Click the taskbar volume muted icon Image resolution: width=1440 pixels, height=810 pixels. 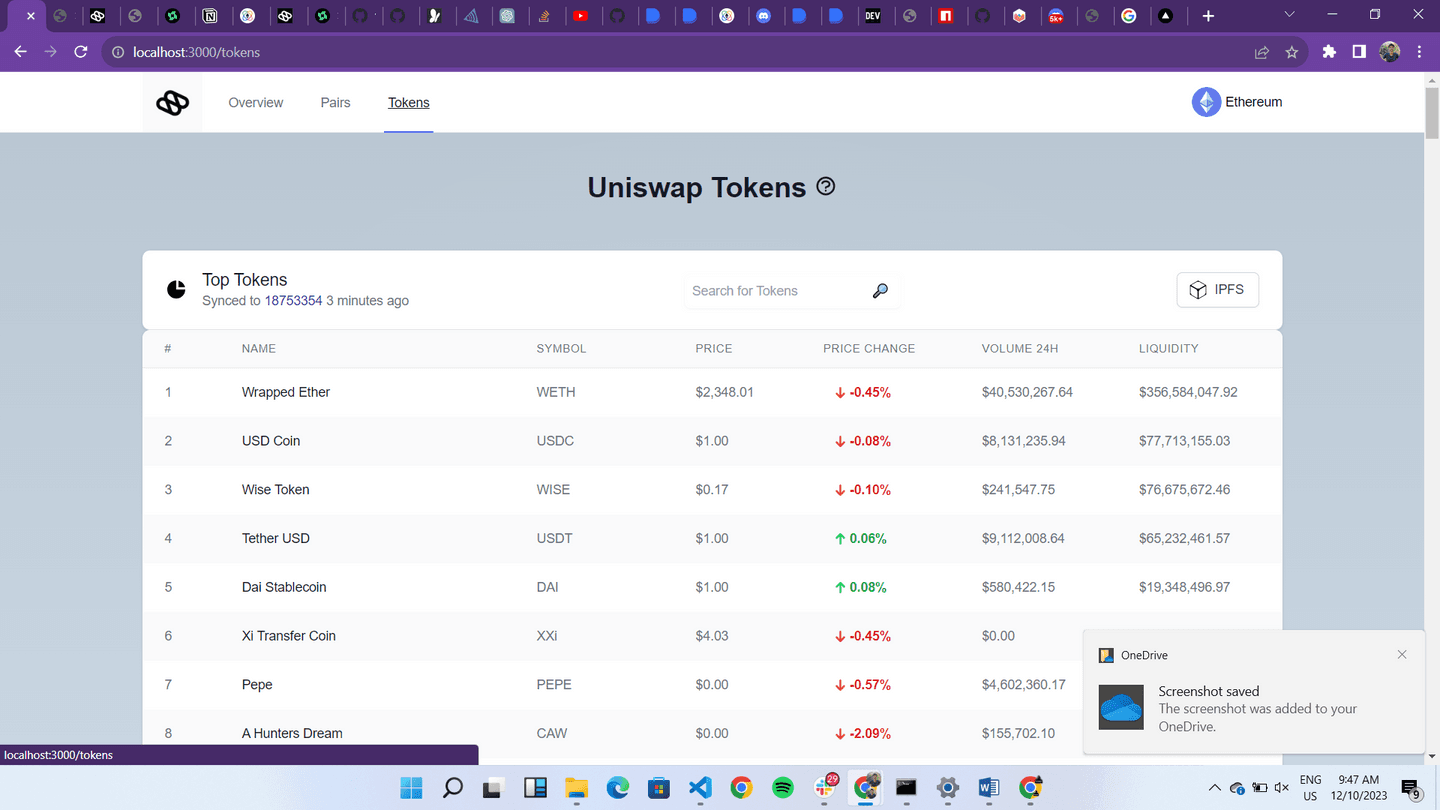(x=1282, y=788)
